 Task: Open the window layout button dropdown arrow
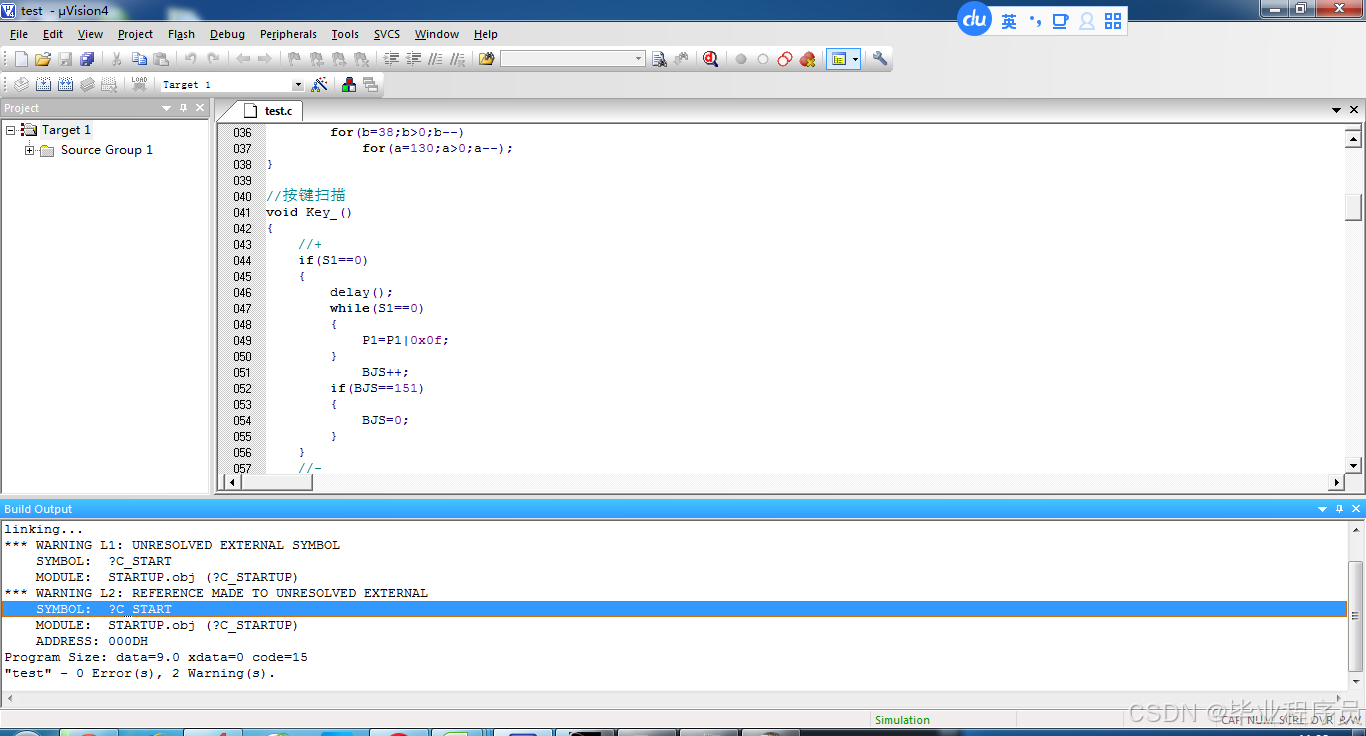coord(855,60)
